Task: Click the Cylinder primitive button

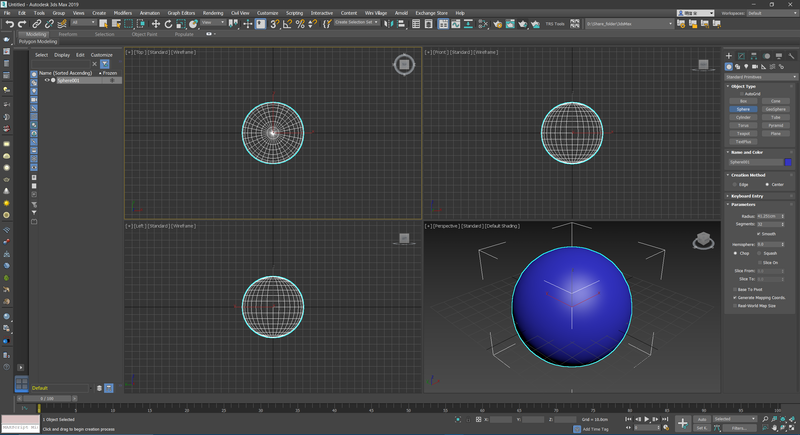Action: pyautogui.click(x=743, y=116)
